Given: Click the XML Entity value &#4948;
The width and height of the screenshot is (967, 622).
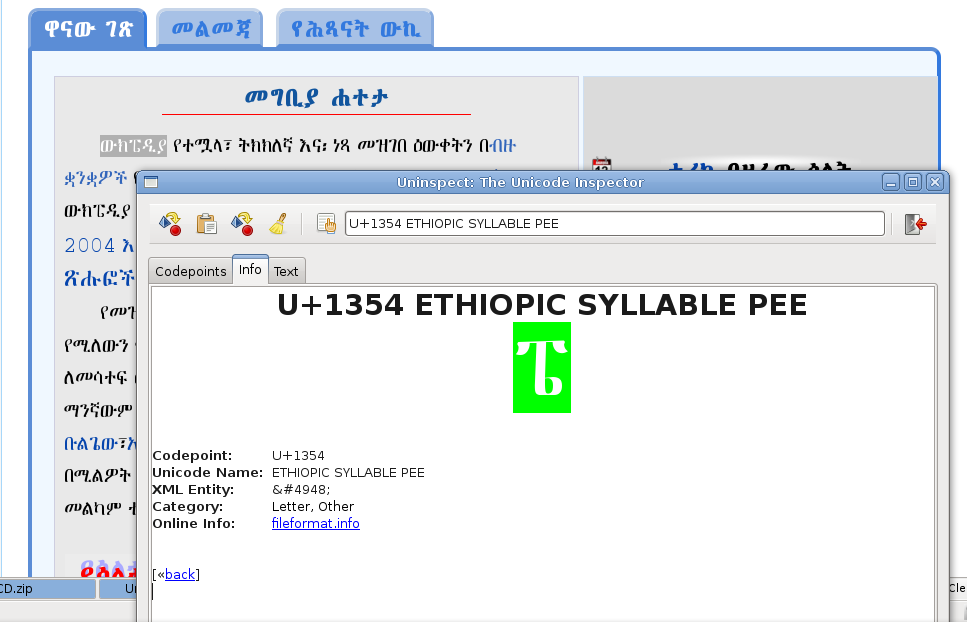Looking at the screenshot, I should point(301,489).
